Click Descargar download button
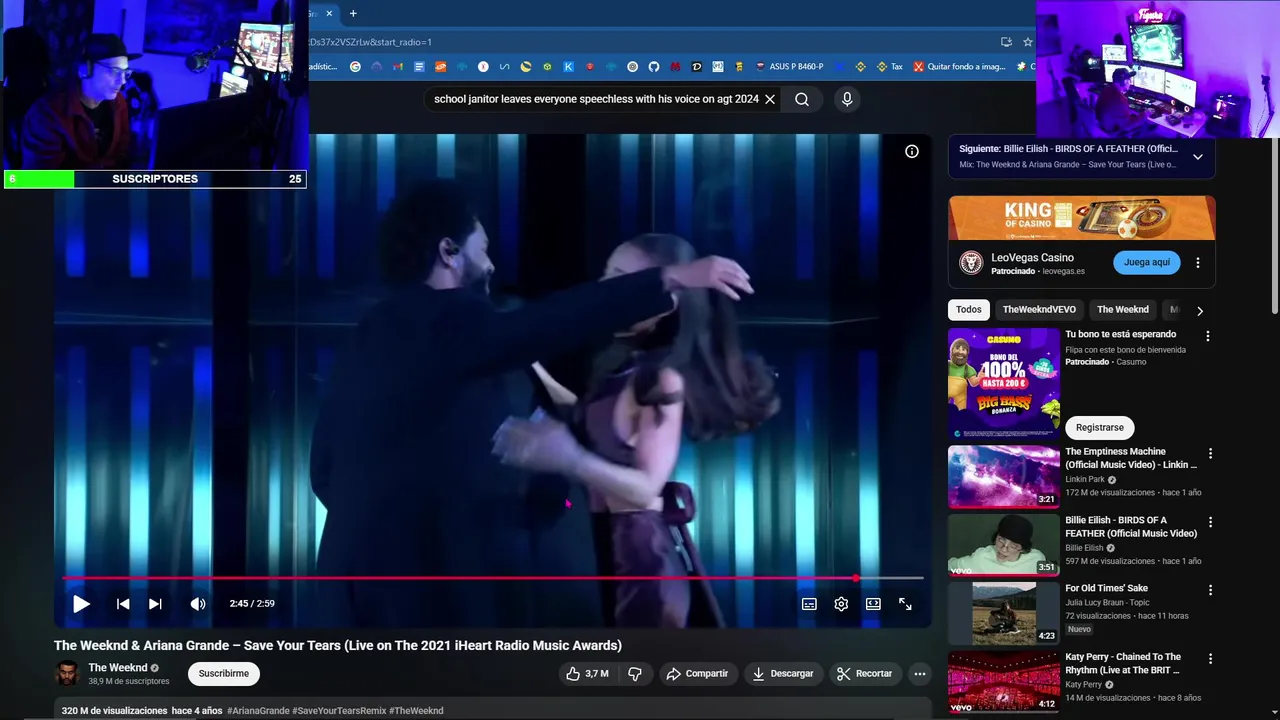 783,674
